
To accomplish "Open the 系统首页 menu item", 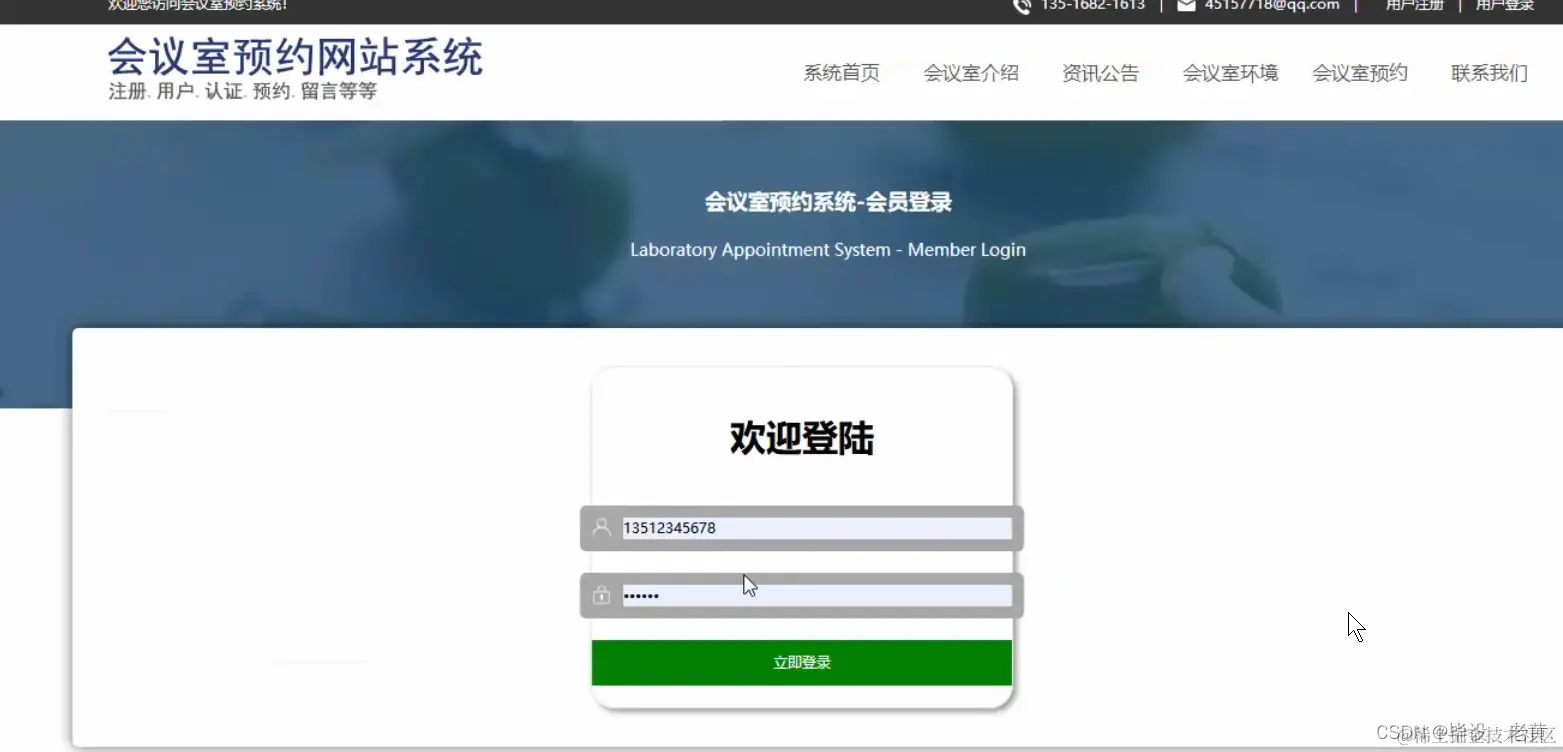I will 840,72.
